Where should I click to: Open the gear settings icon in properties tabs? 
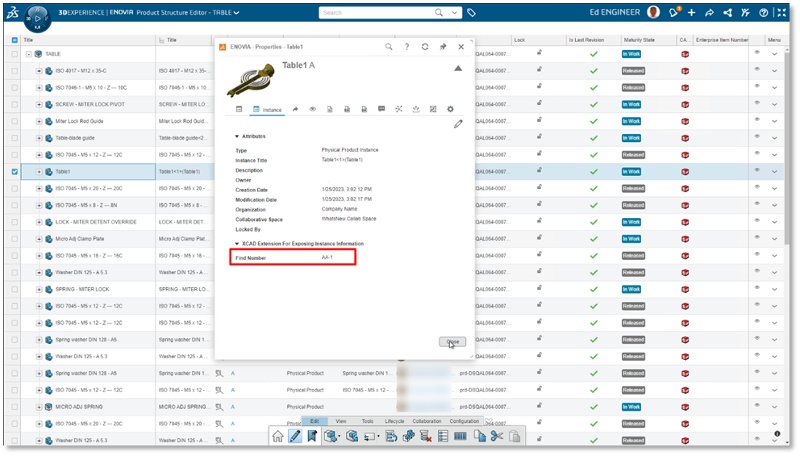pyautogui.click(x=450, y=109)
